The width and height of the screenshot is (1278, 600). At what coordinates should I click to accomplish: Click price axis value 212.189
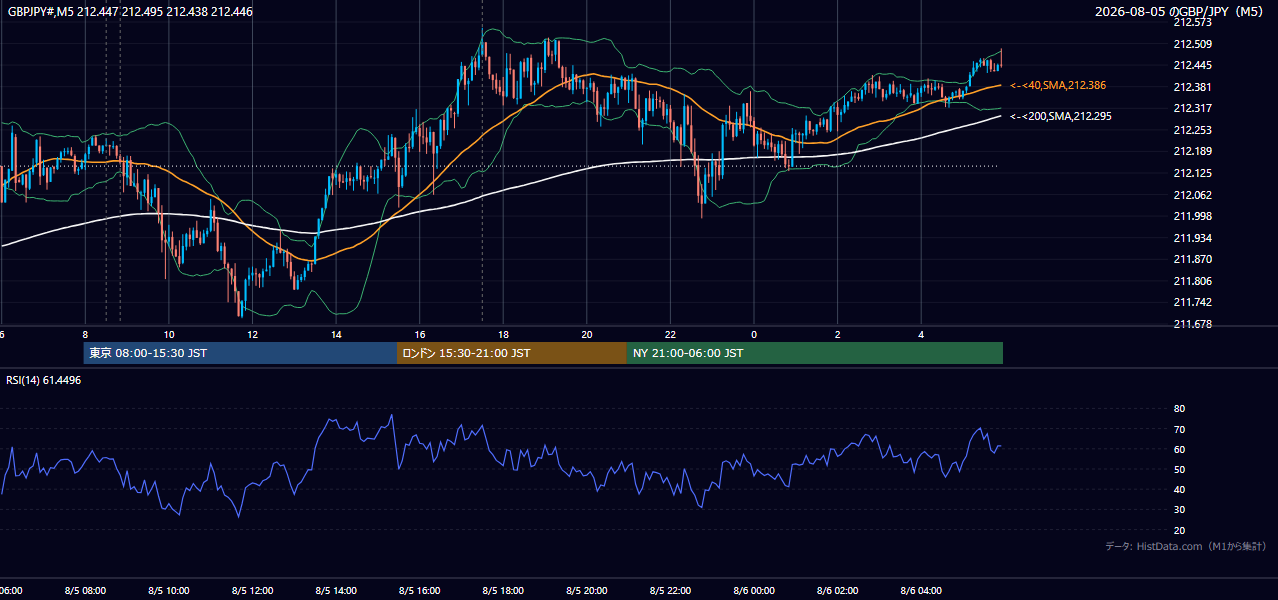coord(1192,151)
